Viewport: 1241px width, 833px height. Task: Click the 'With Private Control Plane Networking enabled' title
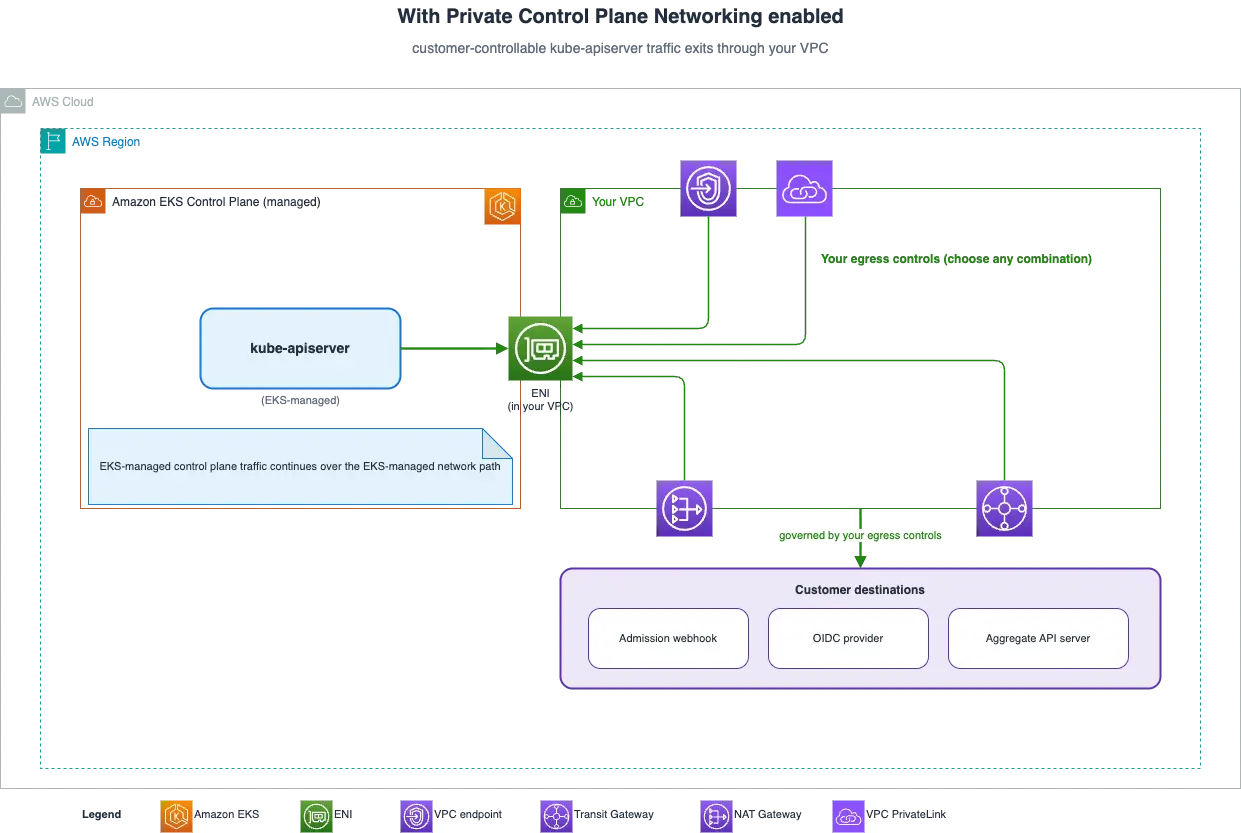620,16
